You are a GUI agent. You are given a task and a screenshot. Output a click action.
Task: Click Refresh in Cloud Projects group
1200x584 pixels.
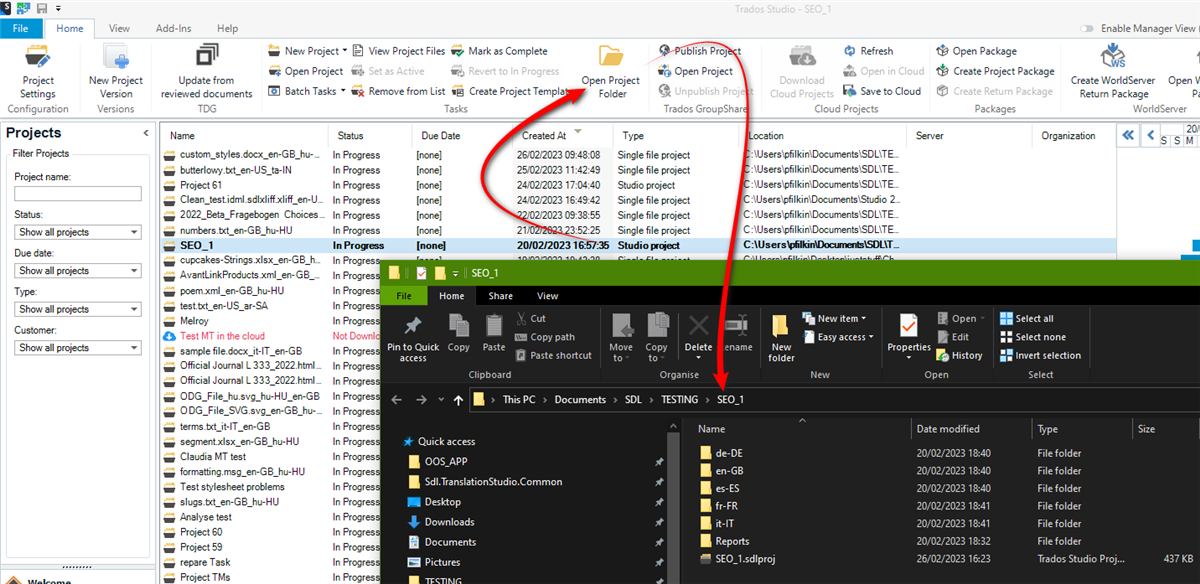click(868, 51)
